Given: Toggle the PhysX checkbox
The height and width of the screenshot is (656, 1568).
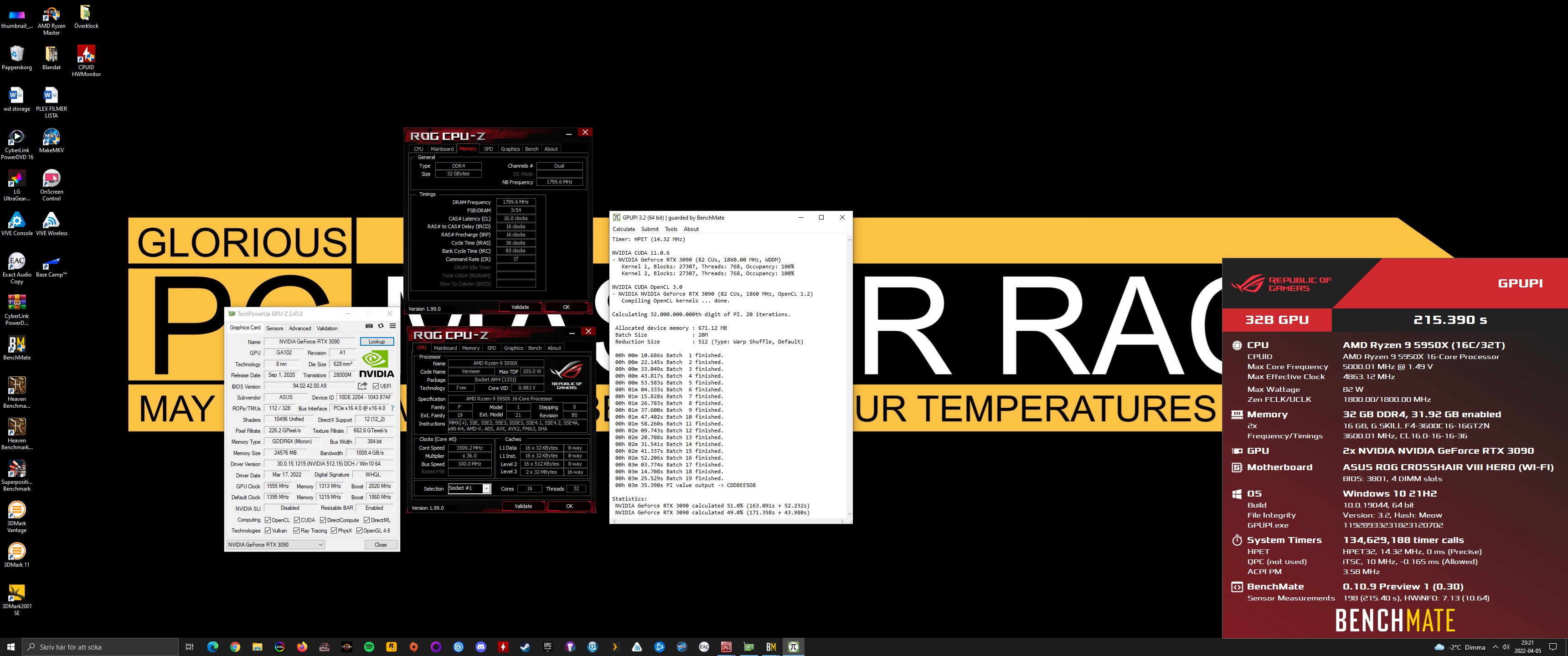Looking at the screenshot, I should click(334, 531).
